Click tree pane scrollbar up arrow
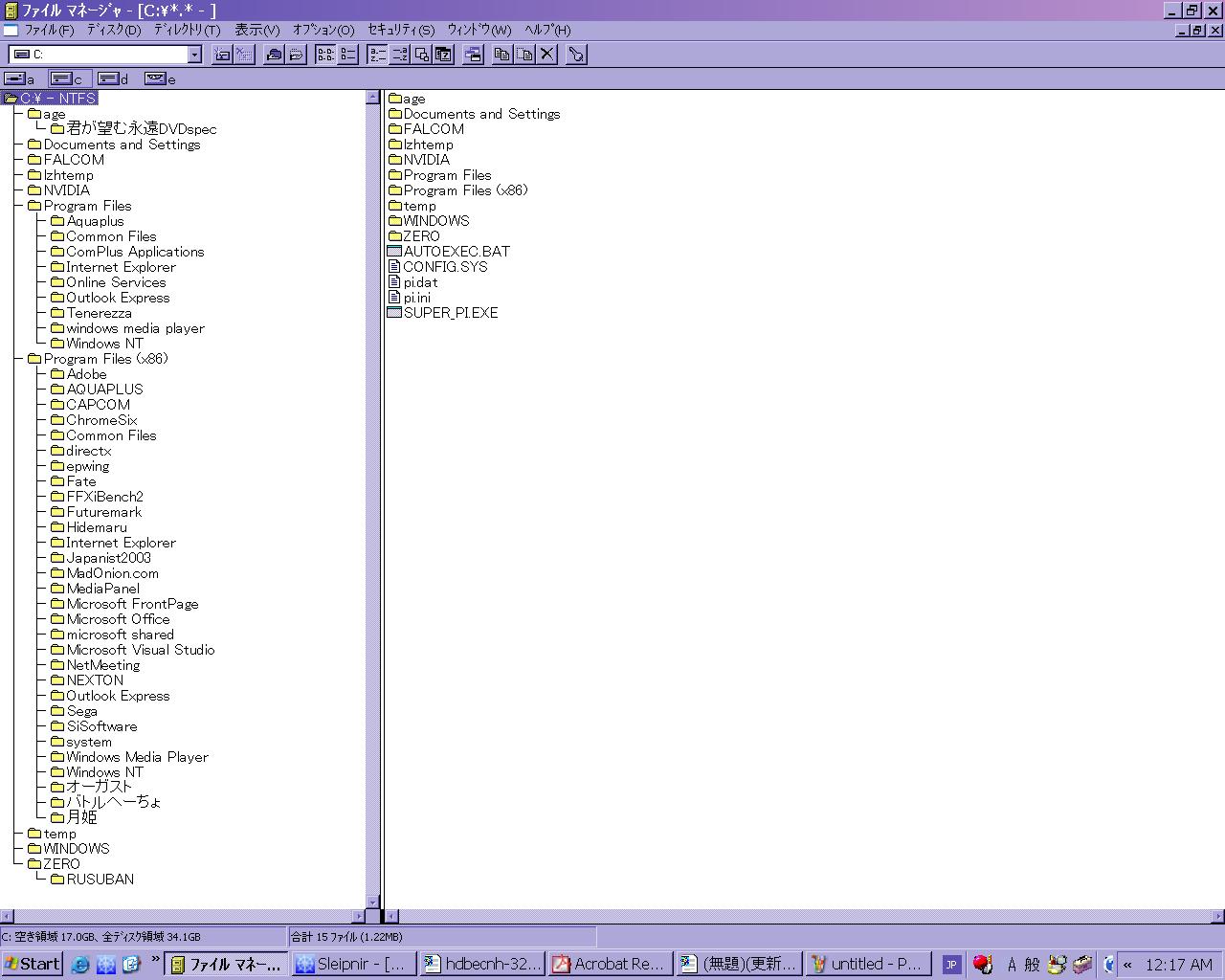Viewport: 1225px width, 980px height. pos(372,98)
